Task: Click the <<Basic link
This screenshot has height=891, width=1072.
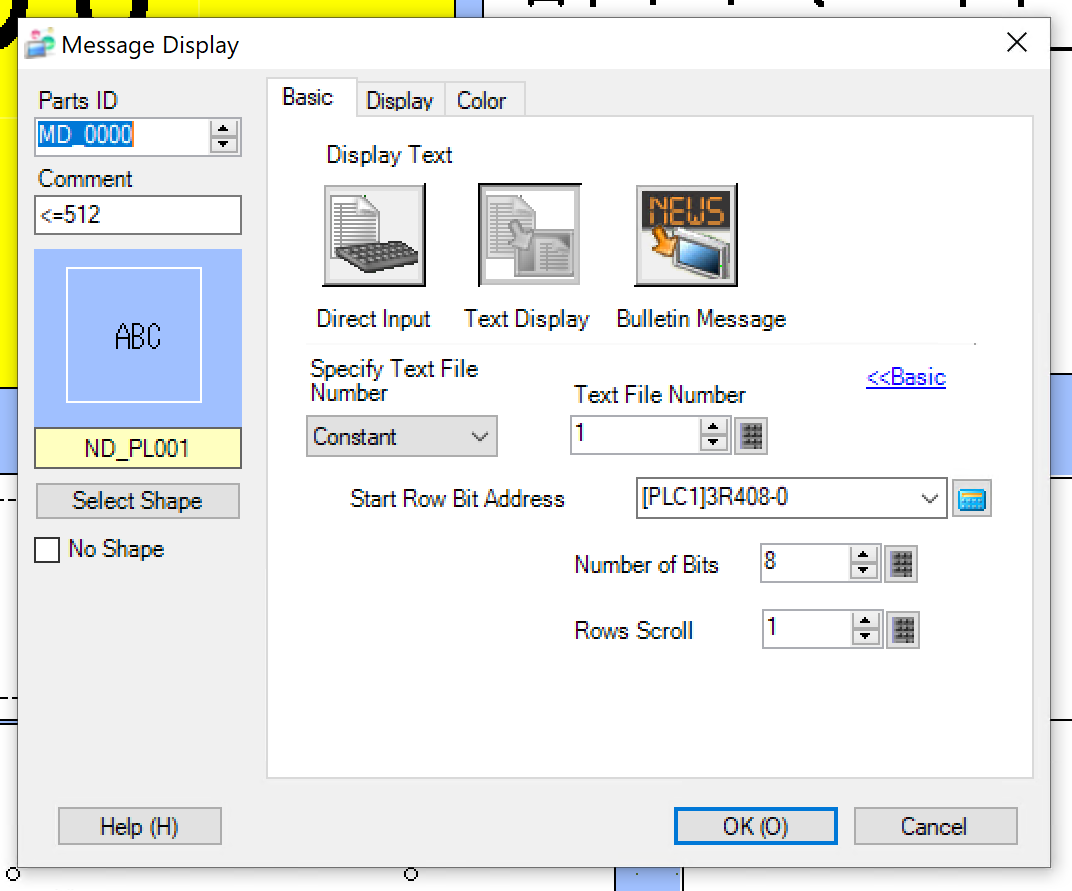Action: [905, 377]
